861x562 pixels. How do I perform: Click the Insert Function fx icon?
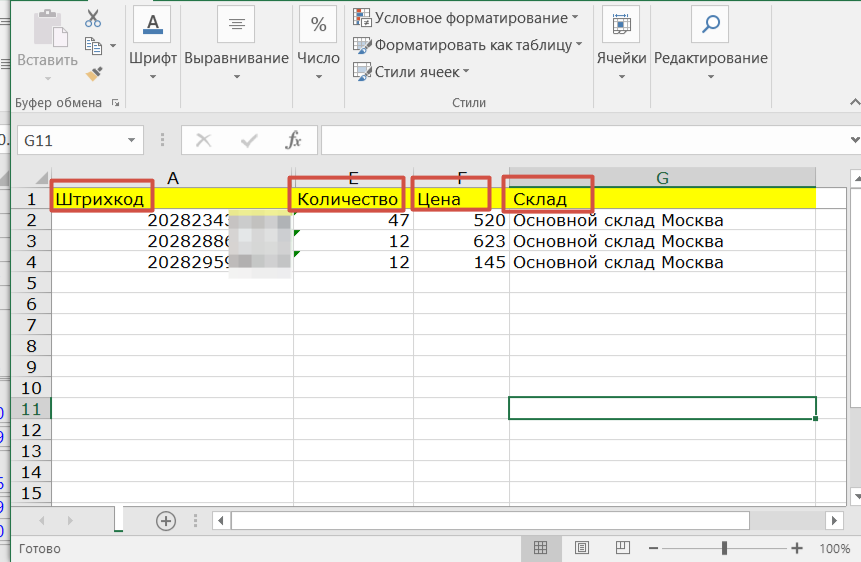pos(293,140)
